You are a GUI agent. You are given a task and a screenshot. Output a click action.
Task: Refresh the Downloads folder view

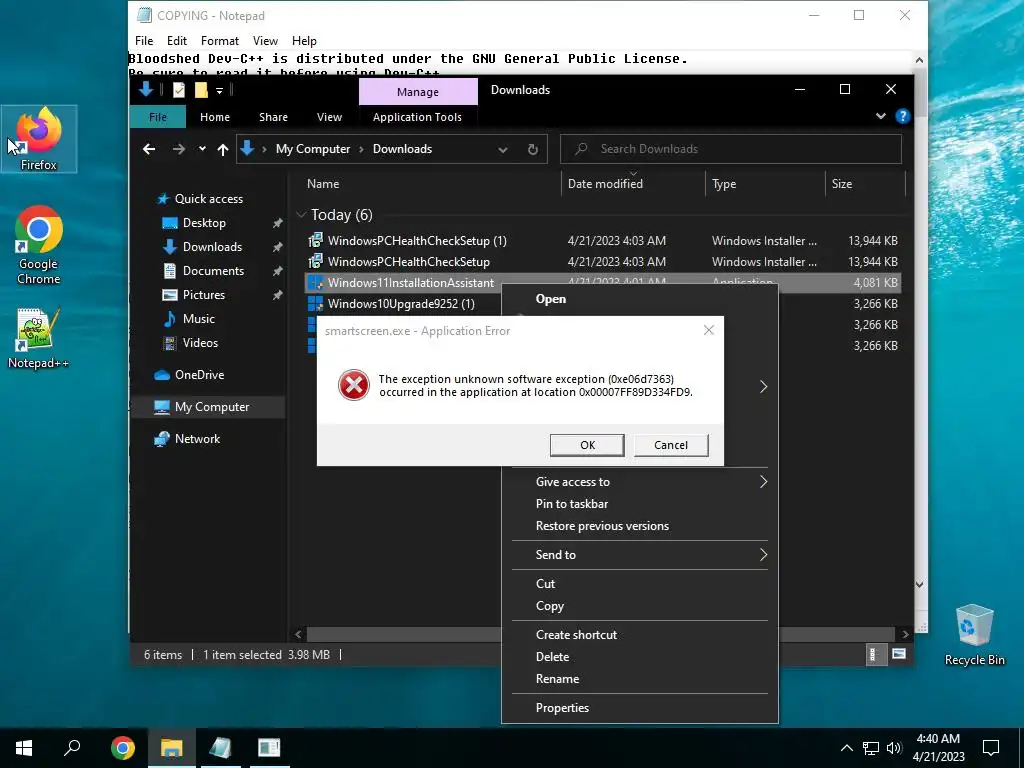click(x=532, y=150)
